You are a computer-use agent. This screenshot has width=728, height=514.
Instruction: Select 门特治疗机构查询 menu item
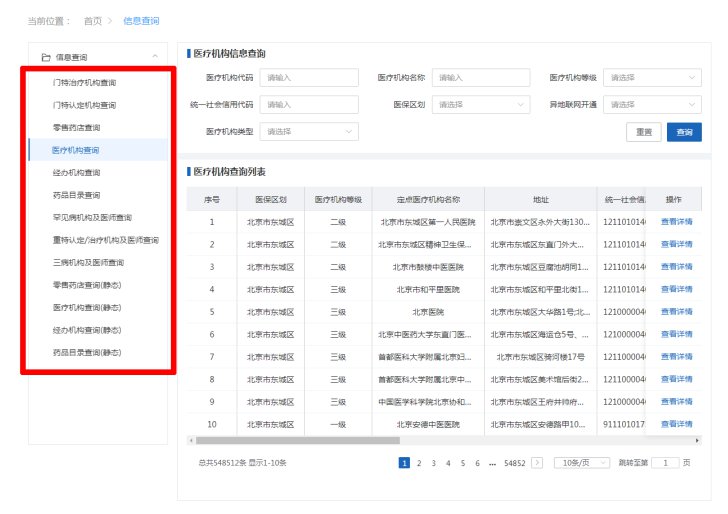pos(84,82)
